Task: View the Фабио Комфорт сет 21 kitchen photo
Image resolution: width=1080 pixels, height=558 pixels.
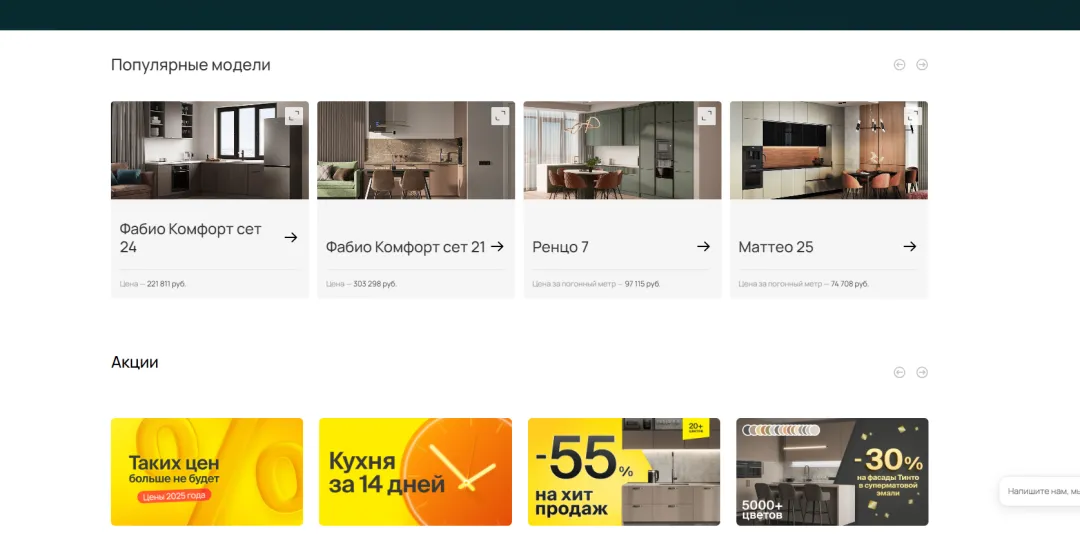Action: point(415,150)
